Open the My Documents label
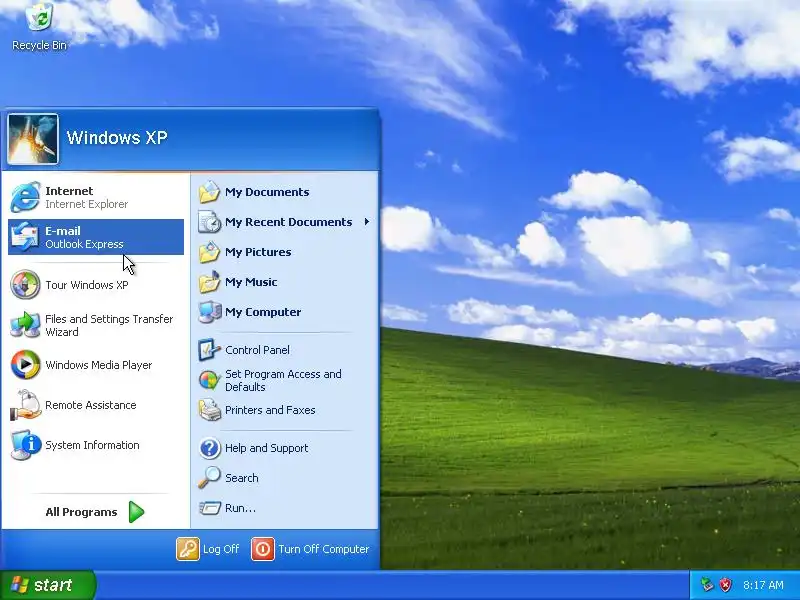 pyautogui.click(x=267, y=192)
